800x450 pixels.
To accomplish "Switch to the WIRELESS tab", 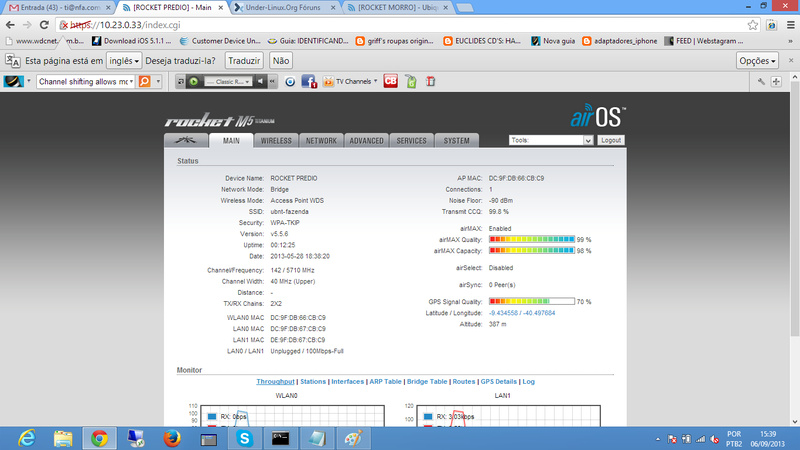I will (276, 141).
